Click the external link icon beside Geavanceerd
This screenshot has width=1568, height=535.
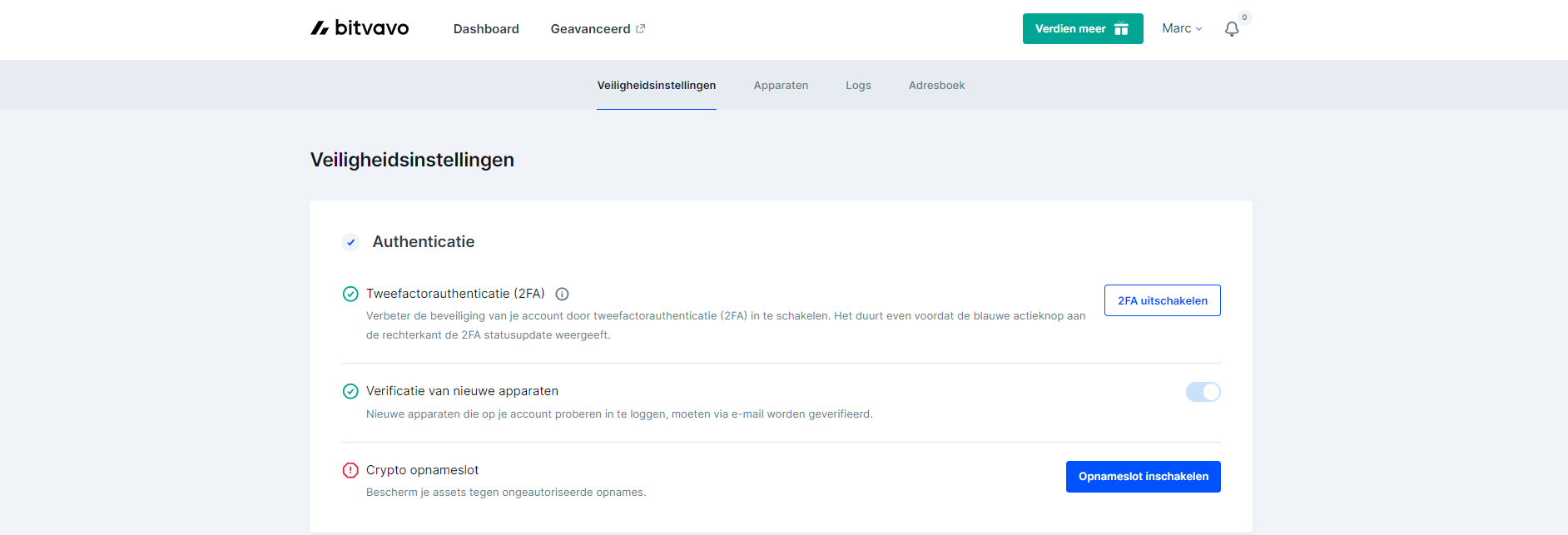[641, 28]
